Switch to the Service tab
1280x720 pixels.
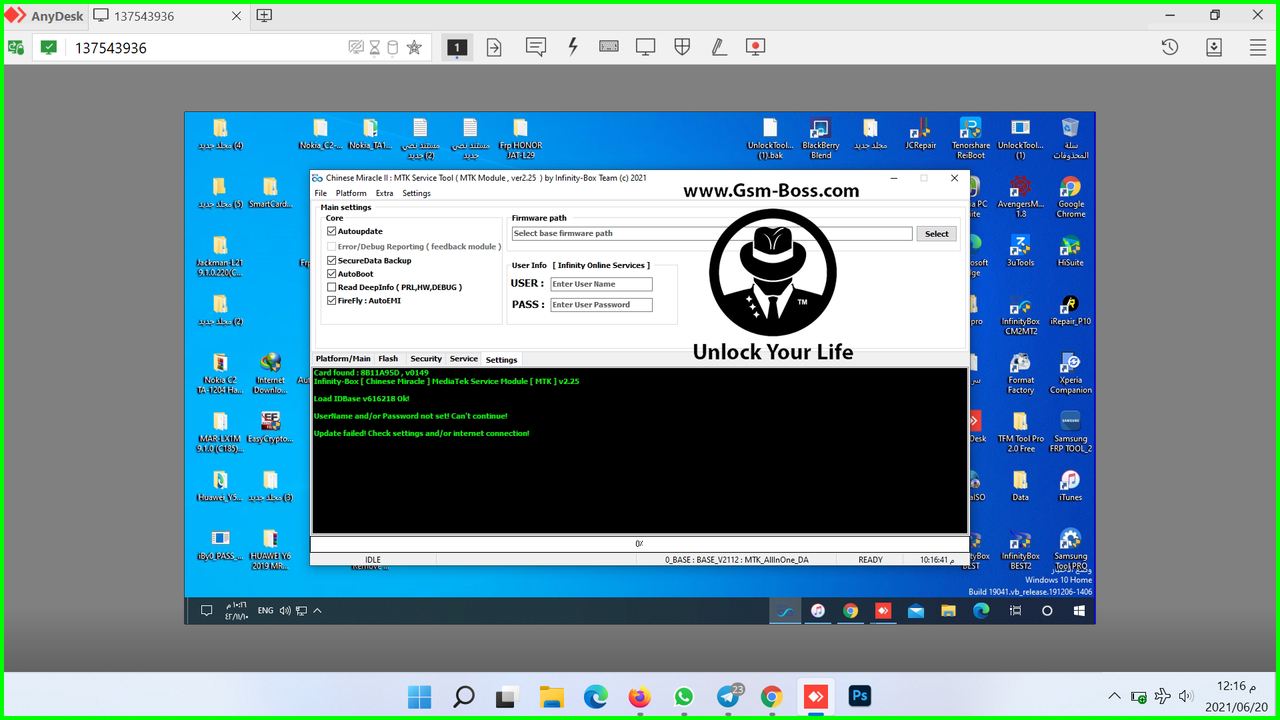pyautogui.click(x=464, y=359)
